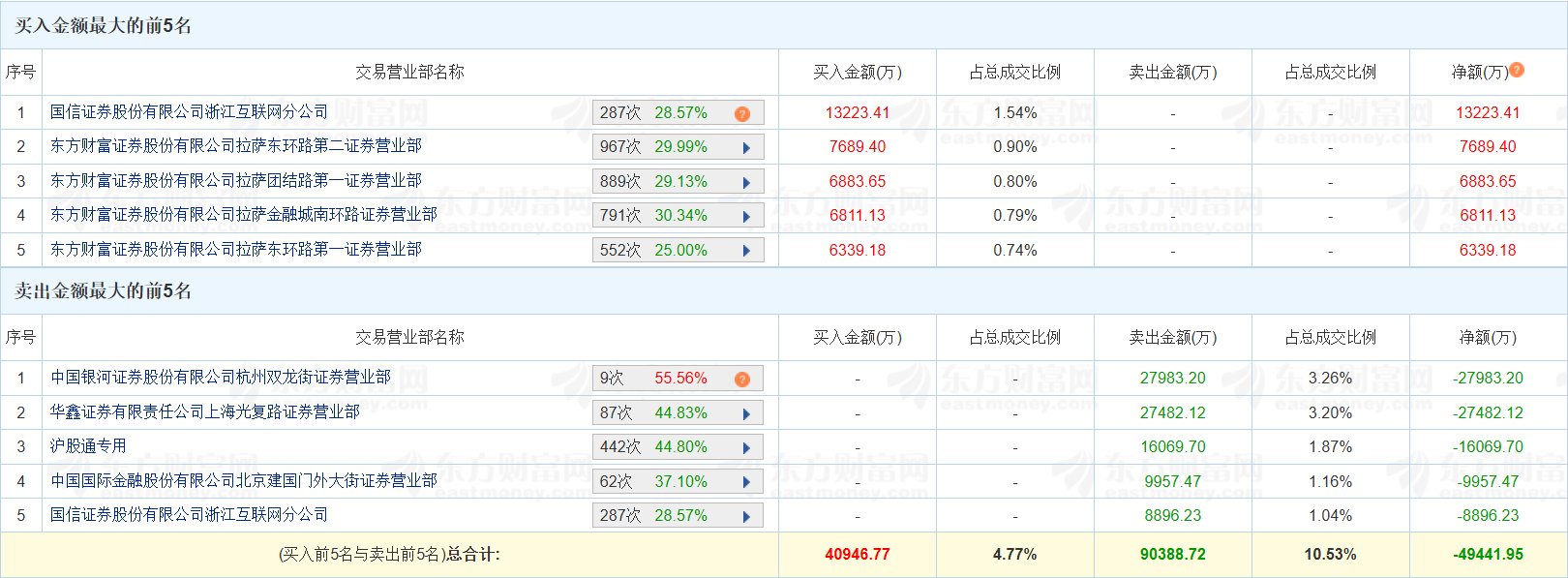1568x578 pixels.
Task: Click the 791次 30.34% stats box
Action: click(678, 216)
